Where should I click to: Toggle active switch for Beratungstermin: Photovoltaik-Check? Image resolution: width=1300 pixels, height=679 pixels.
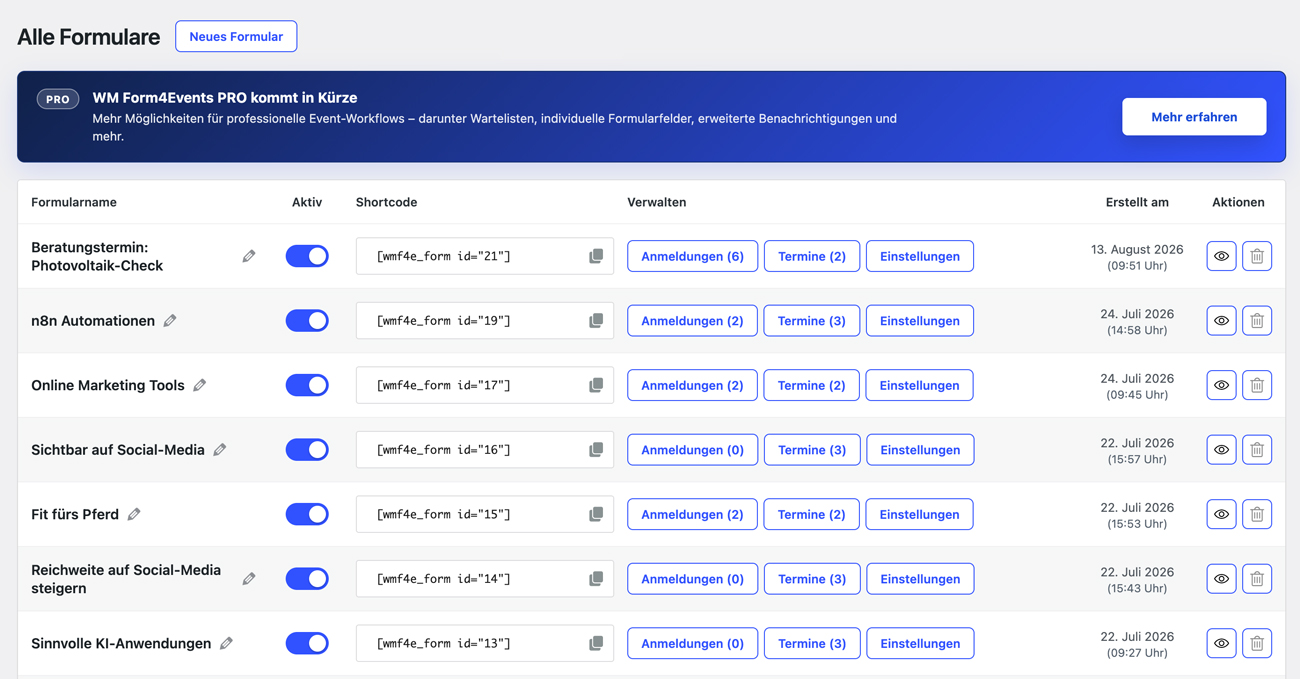[x=307, y=256]
